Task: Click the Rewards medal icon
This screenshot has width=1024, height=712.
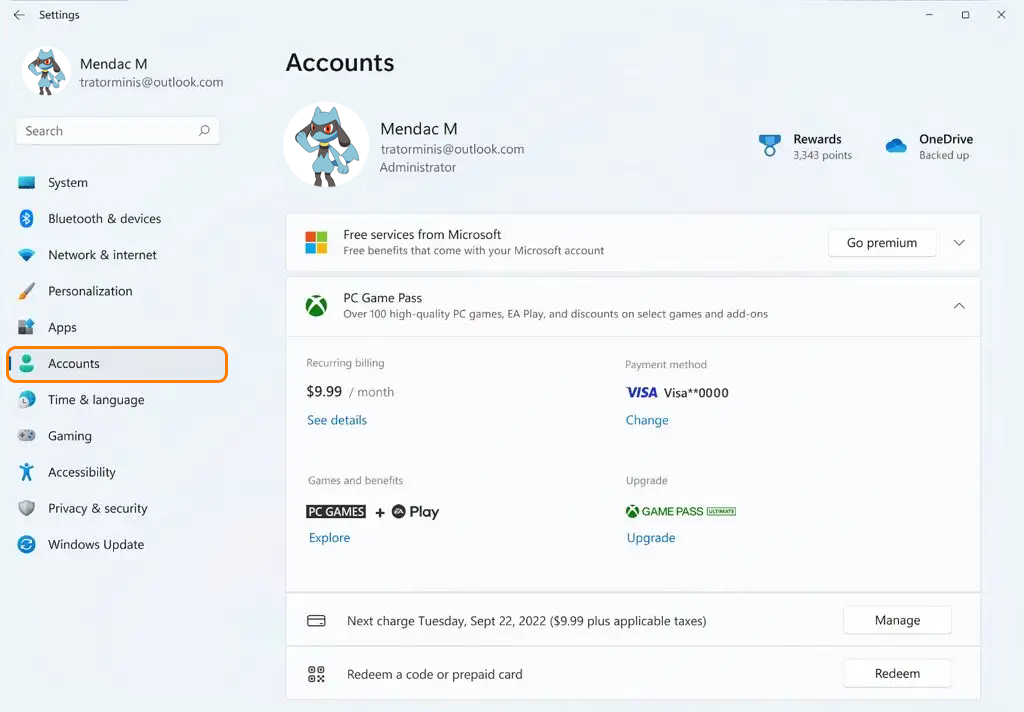Action: [770, 146]
